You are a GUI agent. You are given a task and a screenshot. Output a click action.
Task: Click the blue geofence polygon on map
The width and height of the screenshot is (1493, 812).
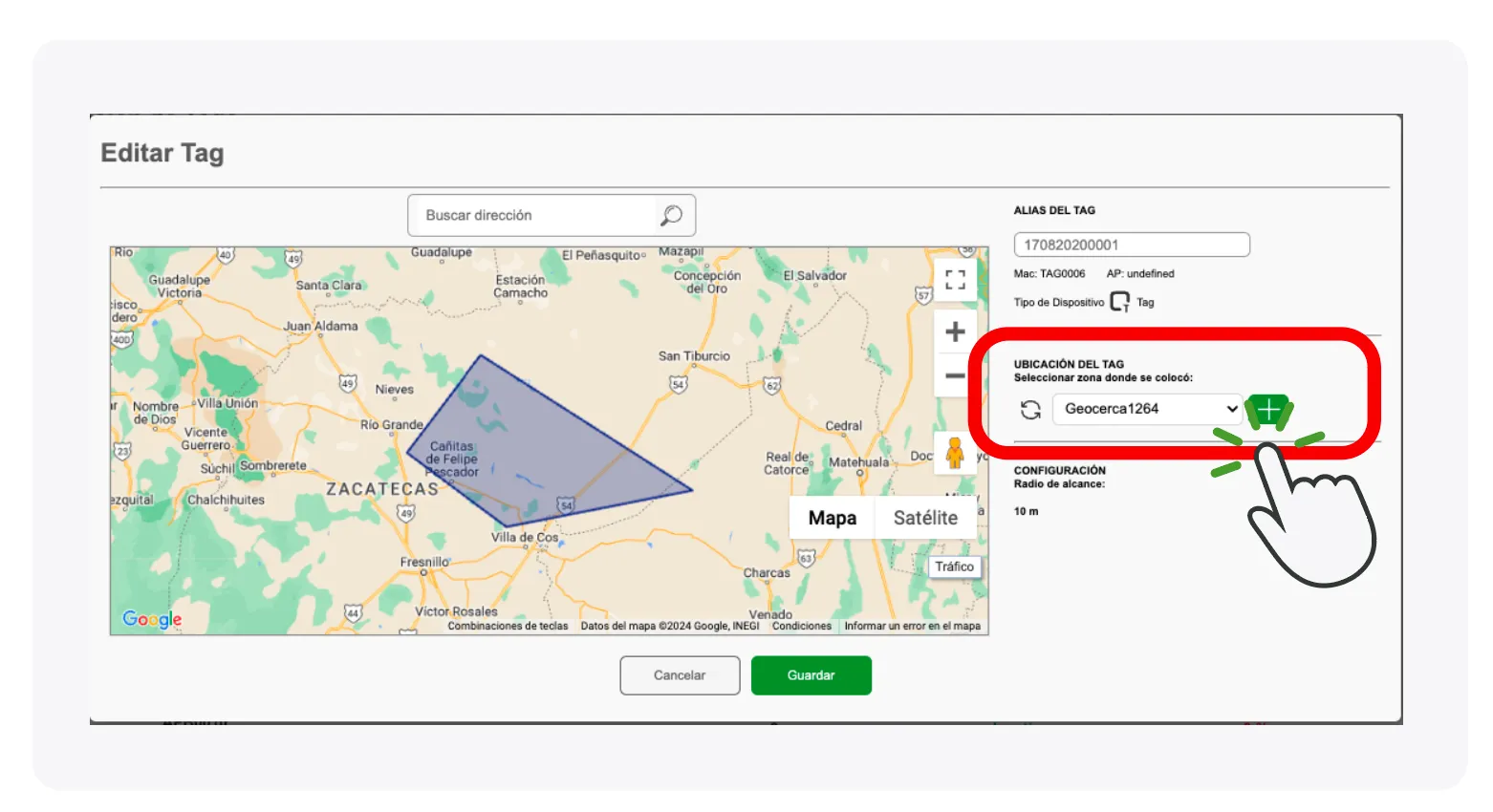(x=540, y=449)
